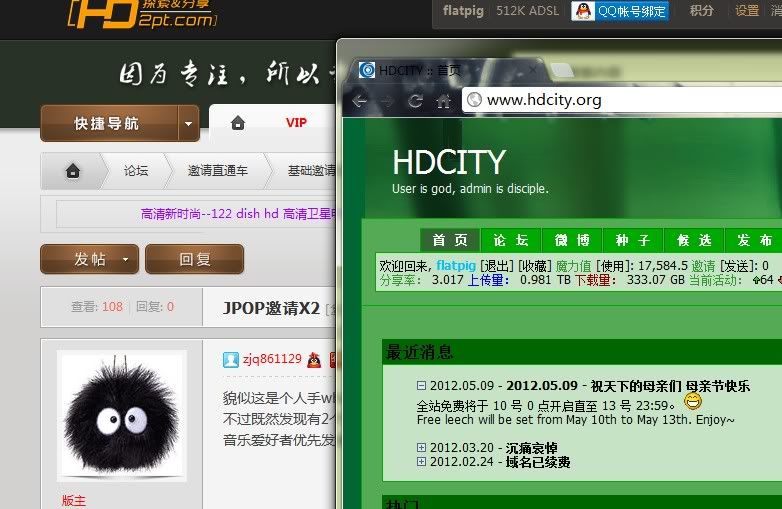Click the HD 2pt.com site logo
The image size is (782, 509).
142,13
